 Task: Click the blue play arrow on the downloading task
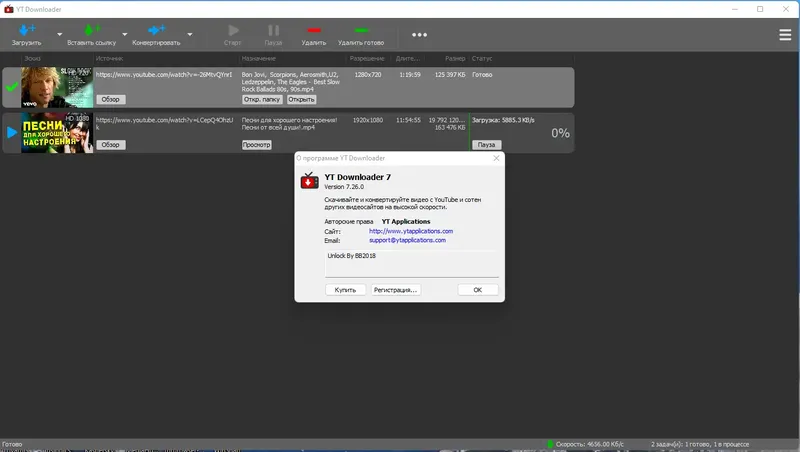(x=12, y=133)
